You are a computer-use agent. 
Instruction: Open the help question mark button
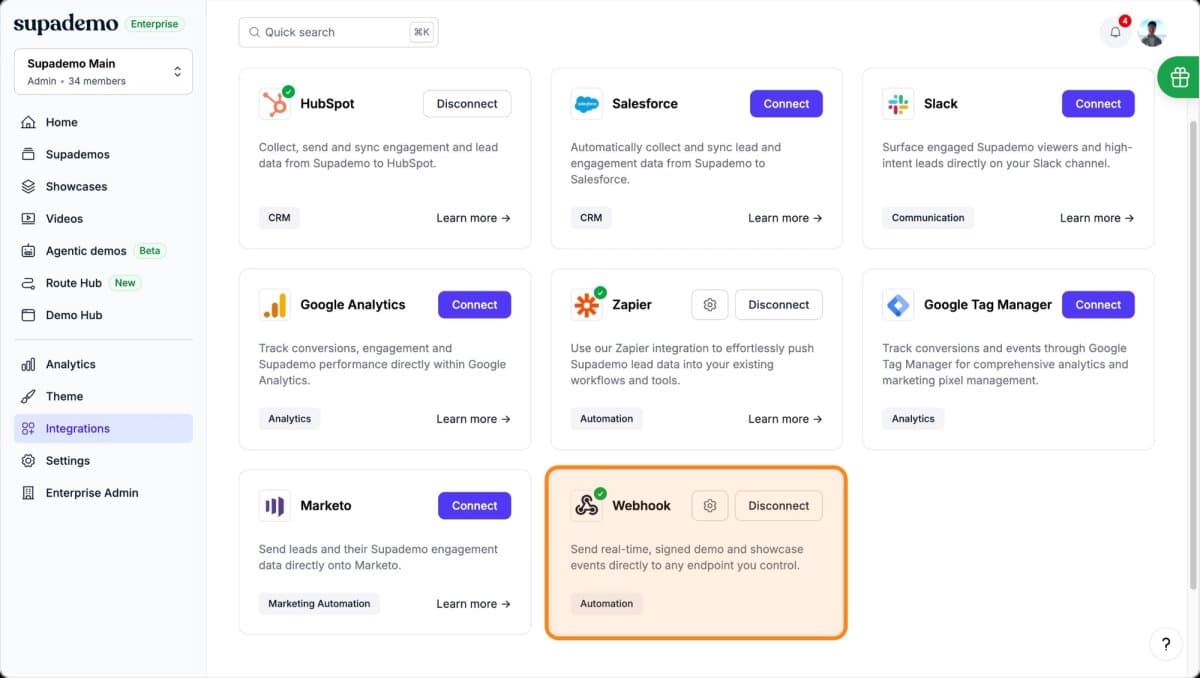pos(1166,644)
